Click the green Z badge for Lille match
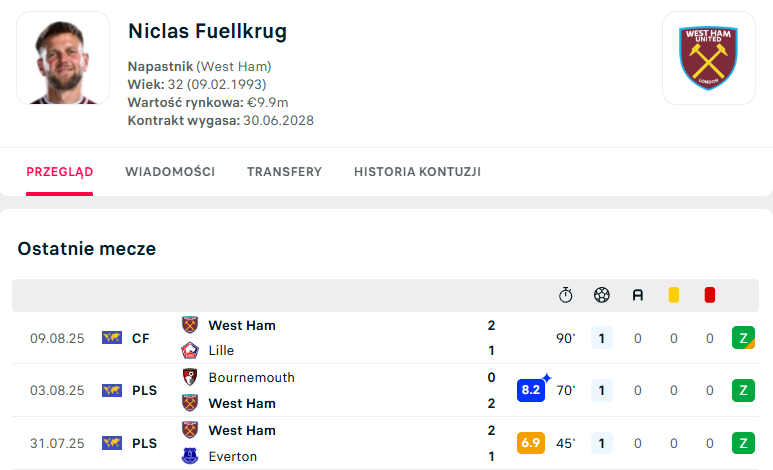The height and width of the screenshot is (470, 773). [x=743, y=338]
